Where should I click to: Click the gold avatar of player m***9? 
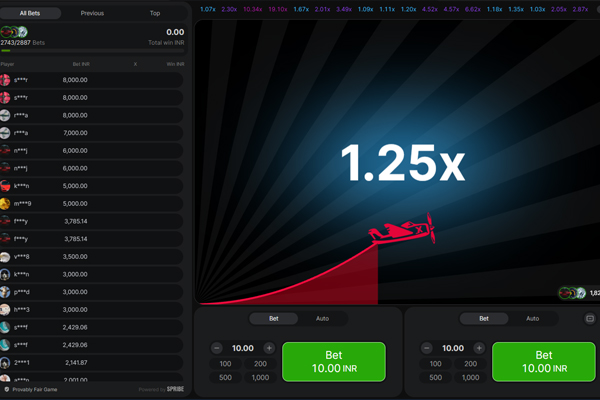tap(6, 204)
